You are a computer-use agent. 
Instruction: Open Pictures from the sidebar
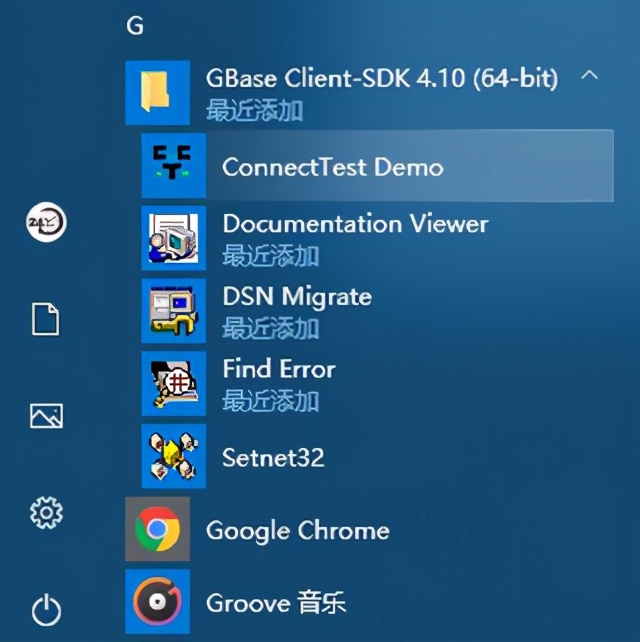46,416
